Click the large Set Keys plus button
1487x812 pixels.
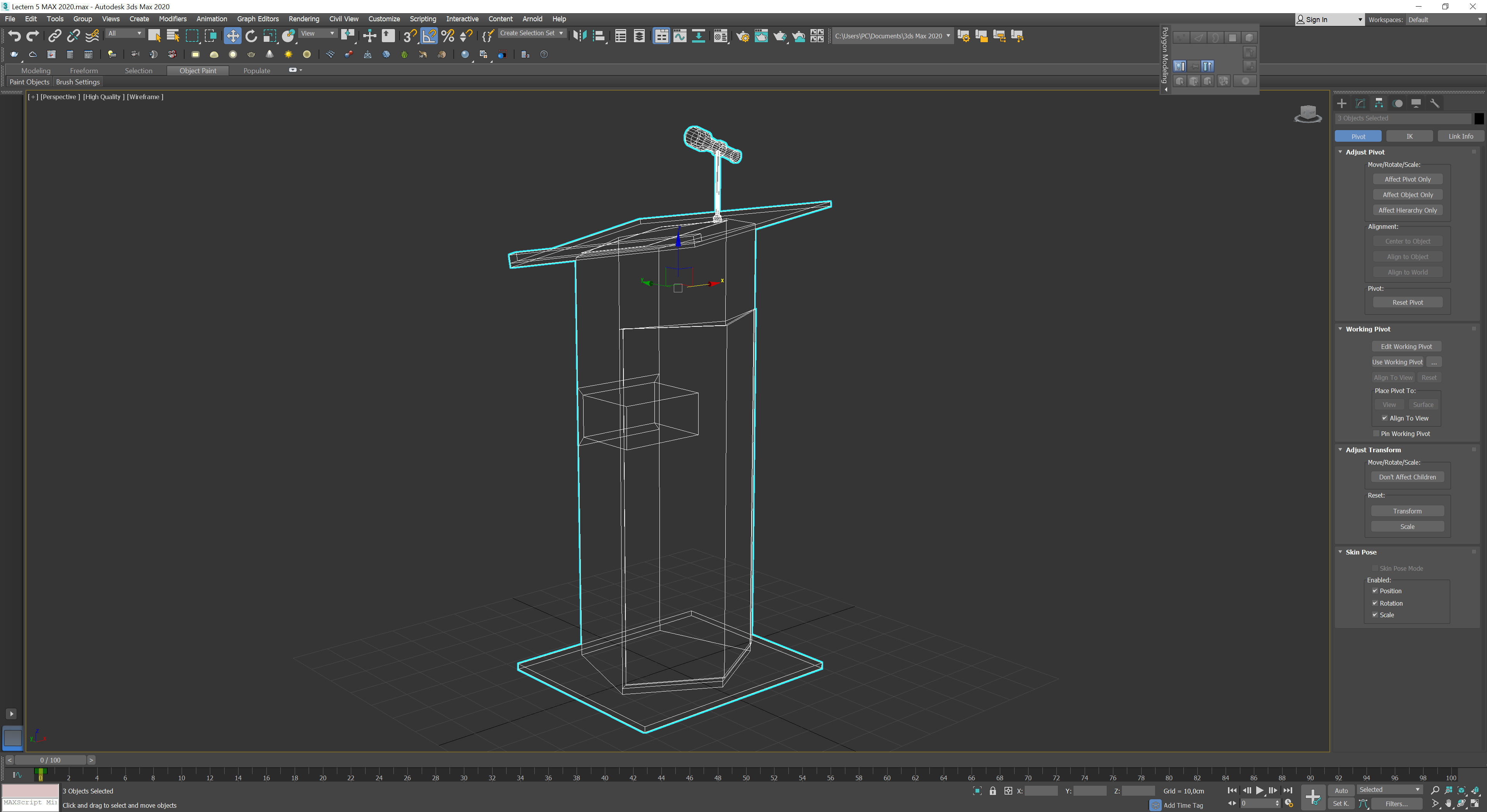(x=1313, y=797)
